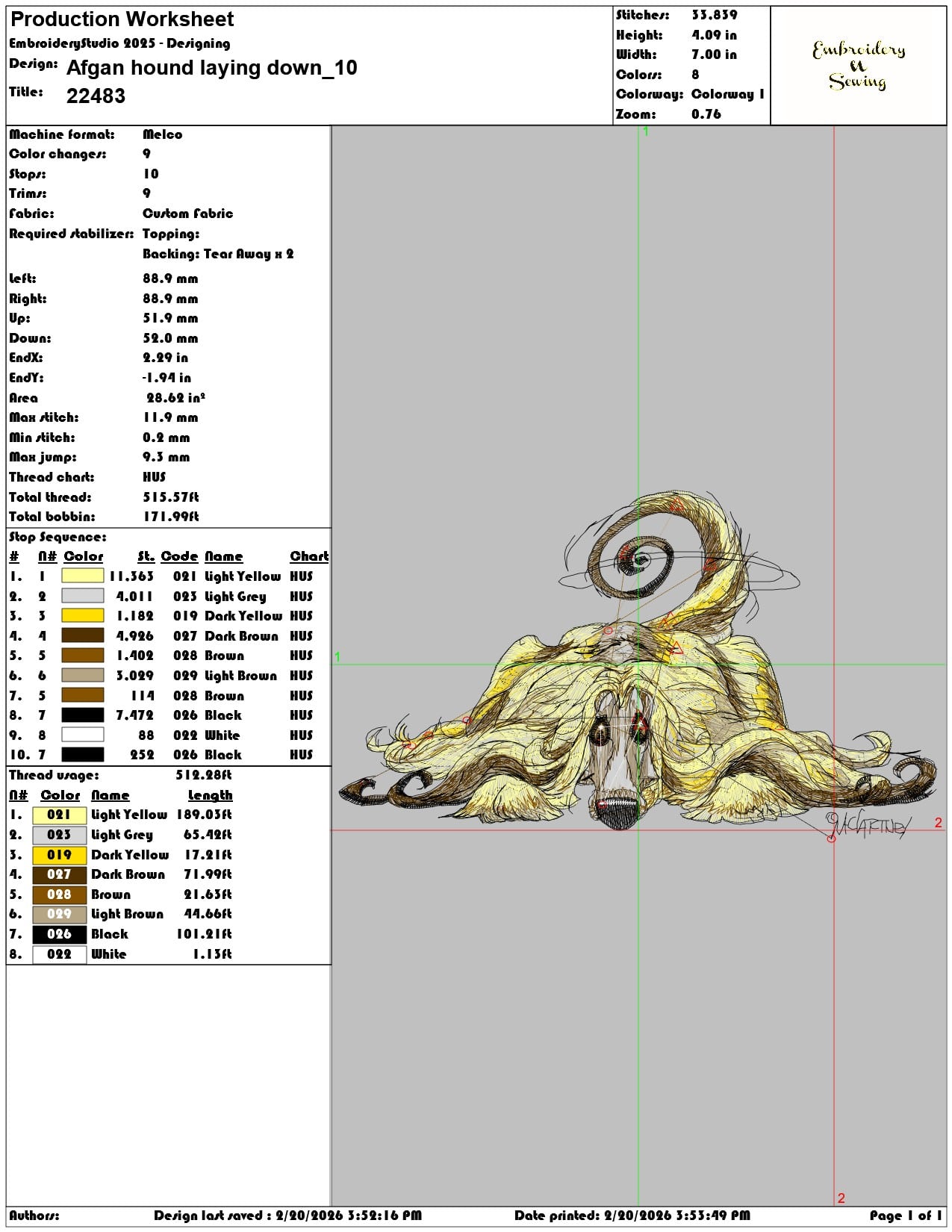Click the EndY value '-1.94 in'
Screen dimensions: 952x1232
pos(167,378)
